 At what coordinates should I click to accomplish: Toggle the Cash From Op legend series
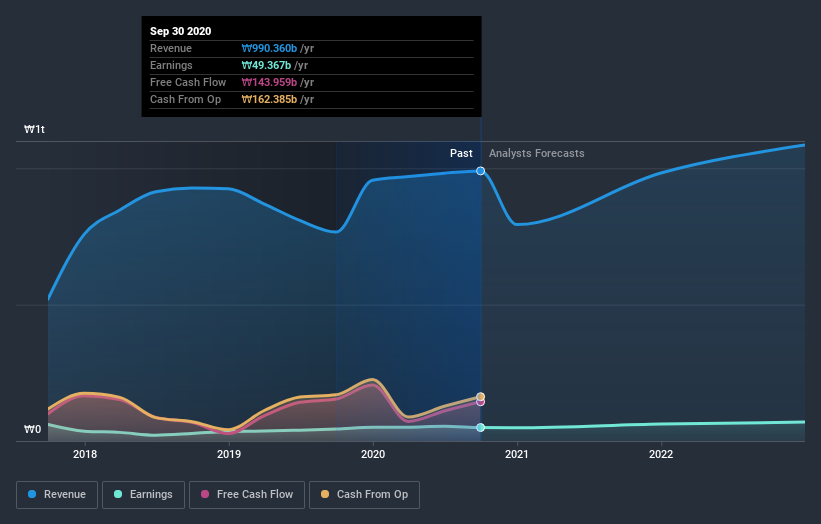coord(364,495)
